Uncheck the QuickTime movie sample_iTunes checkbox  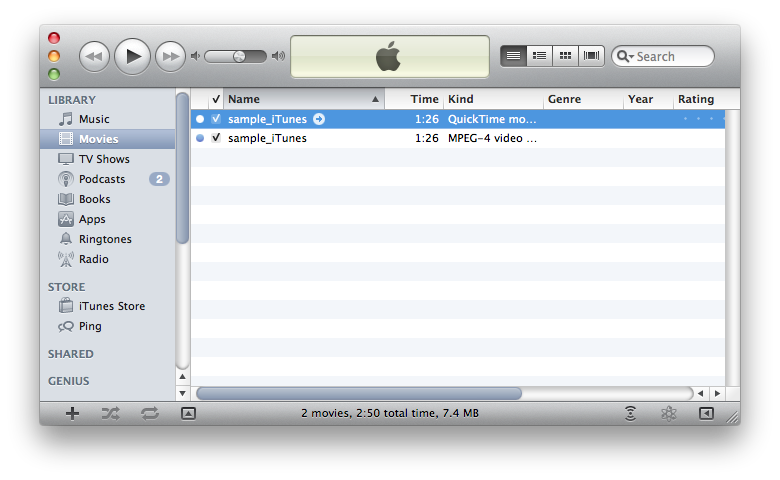[x=216, y=119]
